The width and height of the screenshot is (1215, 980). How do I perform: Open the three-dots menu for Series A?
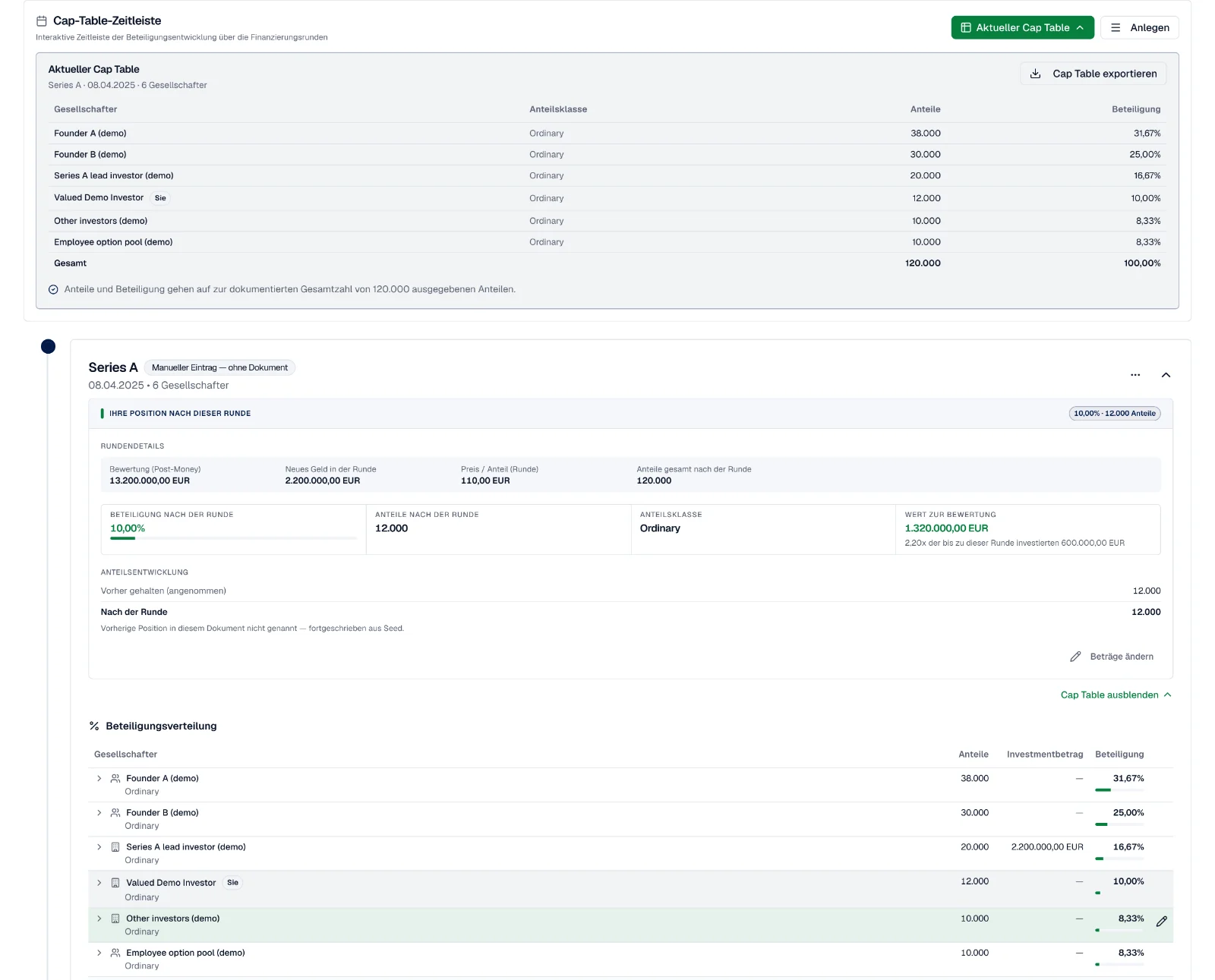click(1135, 375)
